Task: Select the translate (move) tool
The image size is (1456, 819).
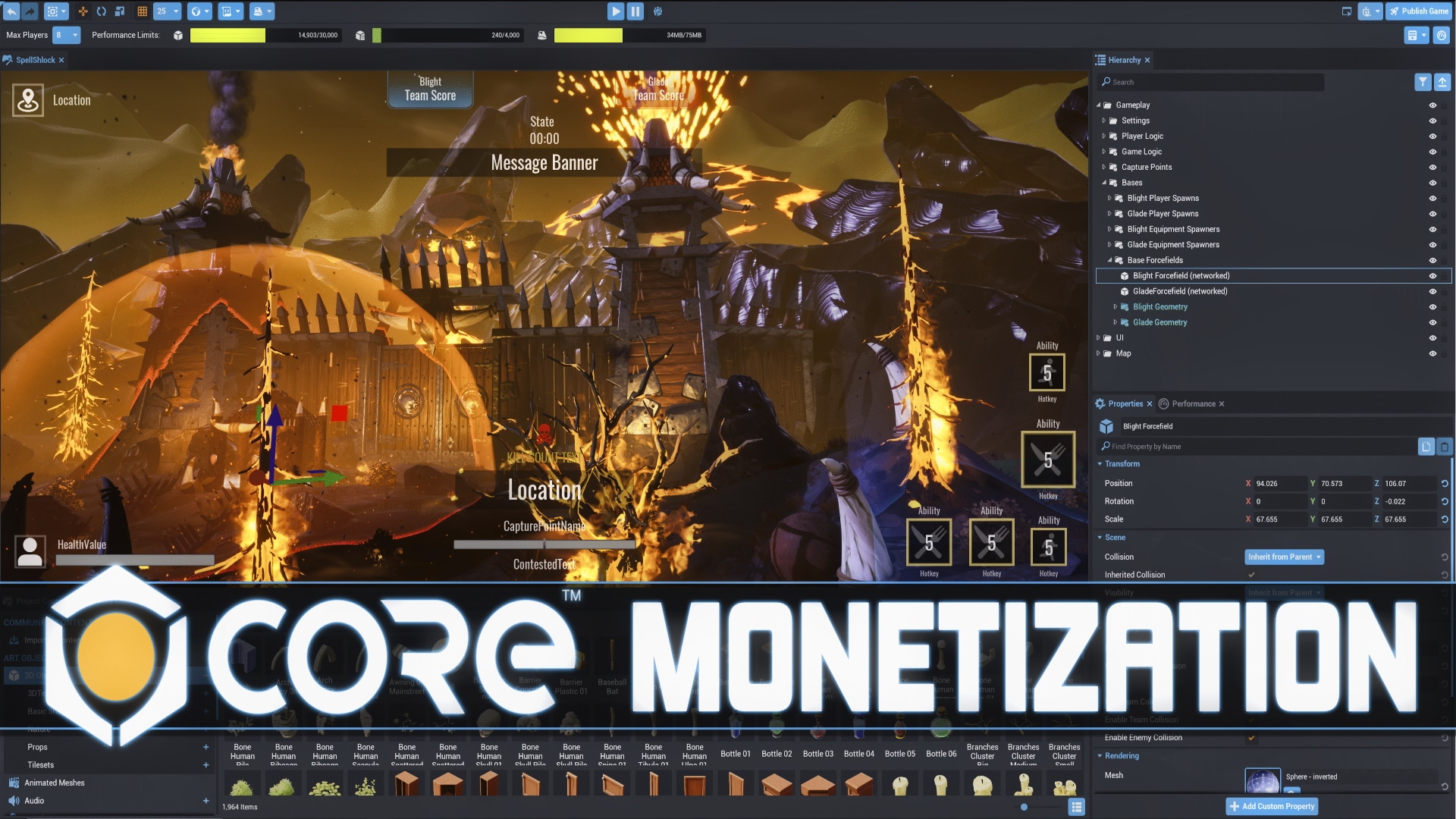Action: pos(83,11)
